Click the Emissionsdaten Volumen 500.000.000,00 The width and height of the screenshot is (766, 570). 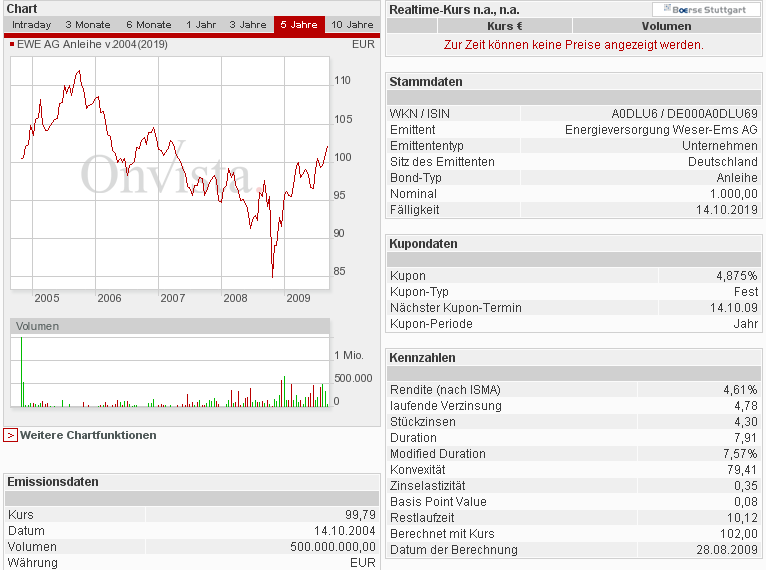[x=333, y=547]
